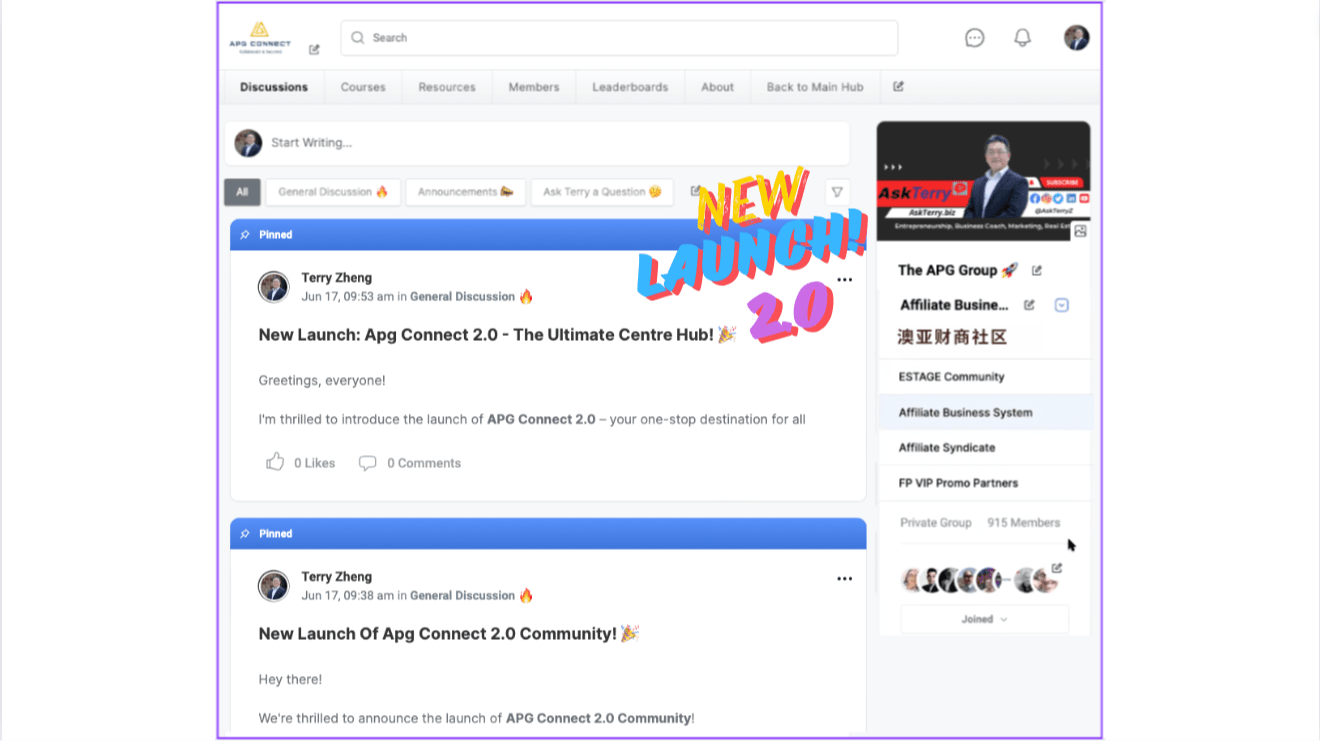
Task: Click the search magnifier icon
Action: point(358,38)
